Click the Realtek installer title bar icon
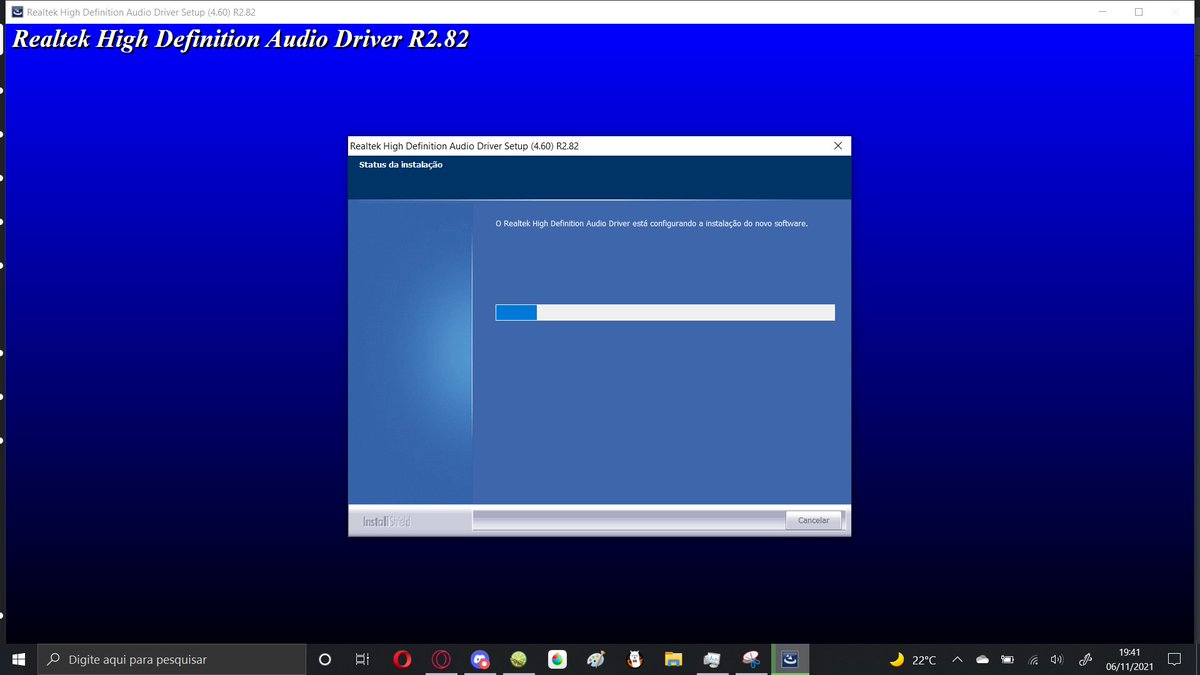The width and height of the screenshot is (1200, 675). [17, 12]
